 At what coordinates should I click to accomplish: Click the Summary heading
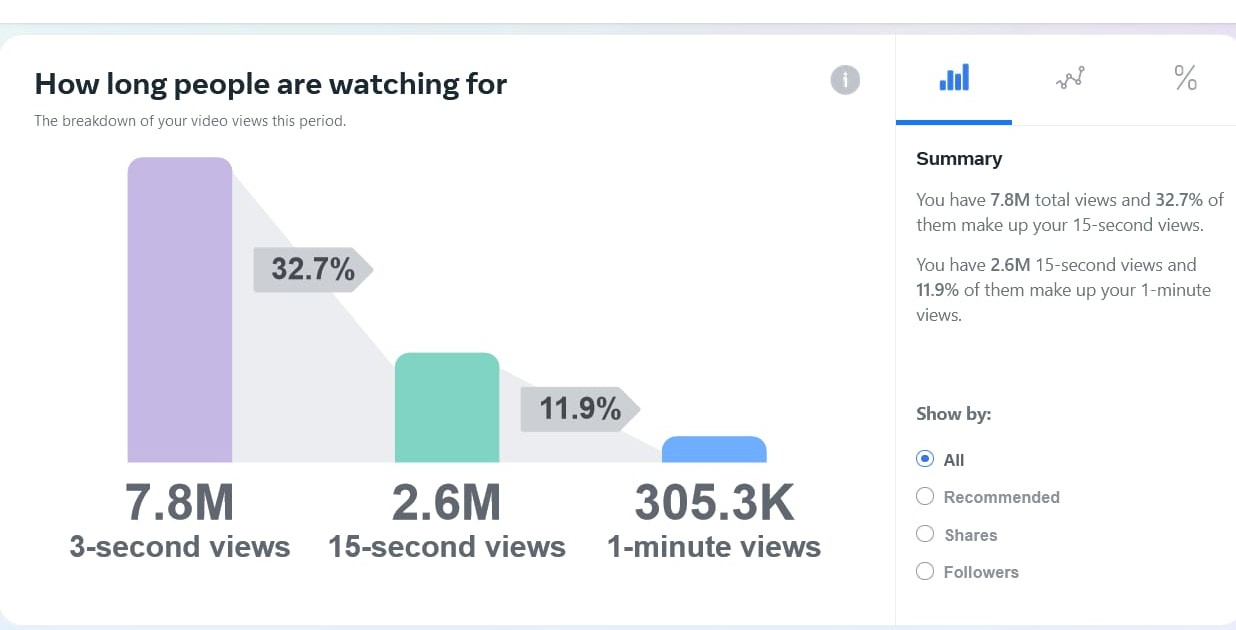point(959,159)
